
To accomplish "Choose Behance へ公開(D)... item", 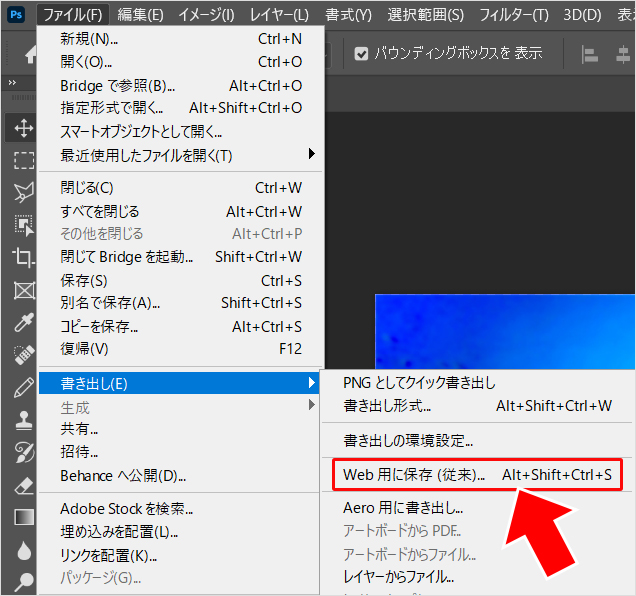I will 179,476.
